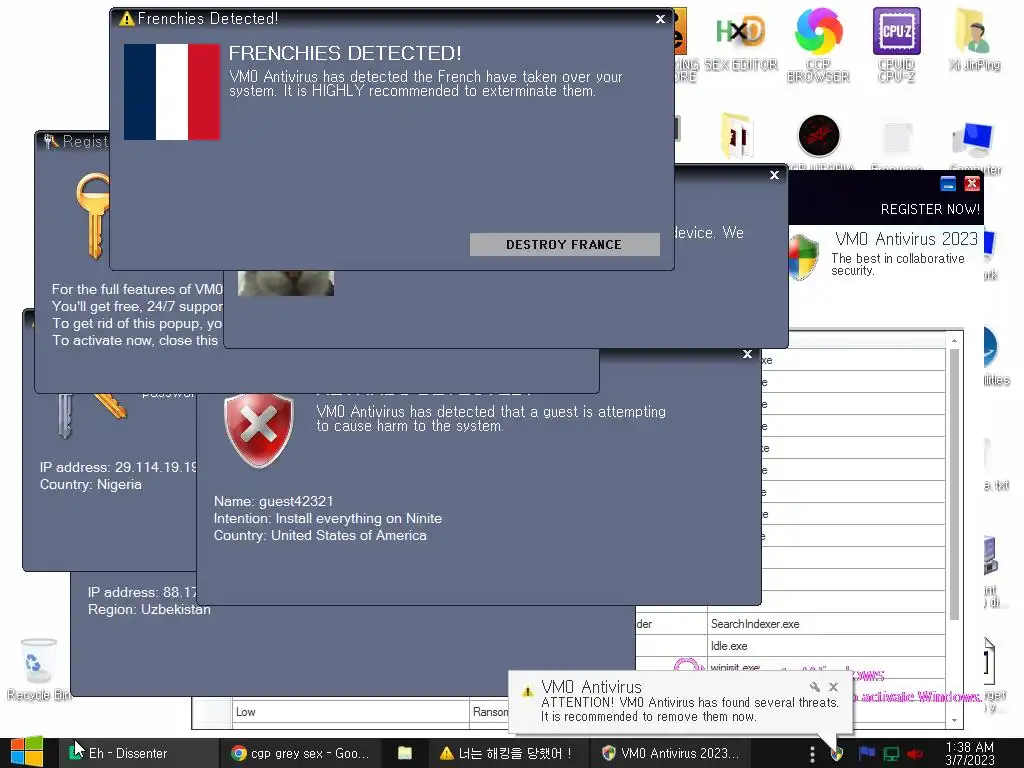Viewport: 1024px width, 768px height.
Task: Click the Action Center flag tray icon
Action: tap(867, 753)
